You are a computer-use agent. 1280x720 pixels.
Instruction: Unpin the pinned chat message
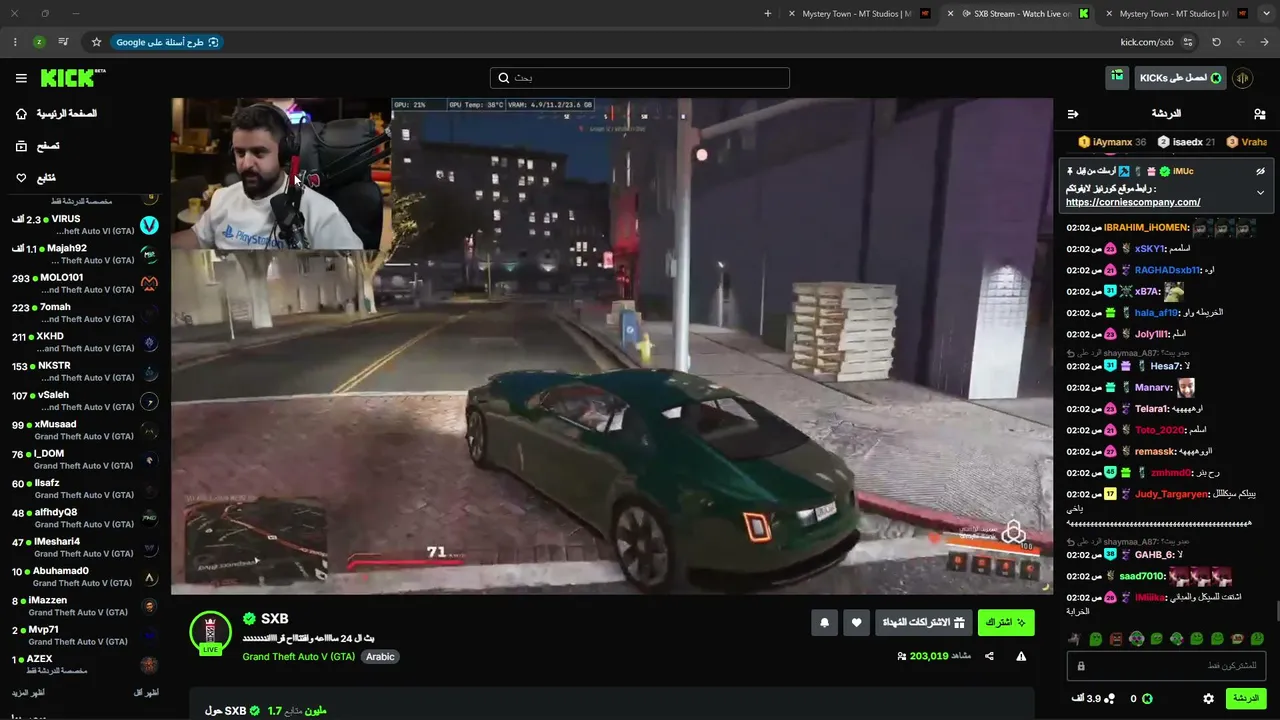1260,171
